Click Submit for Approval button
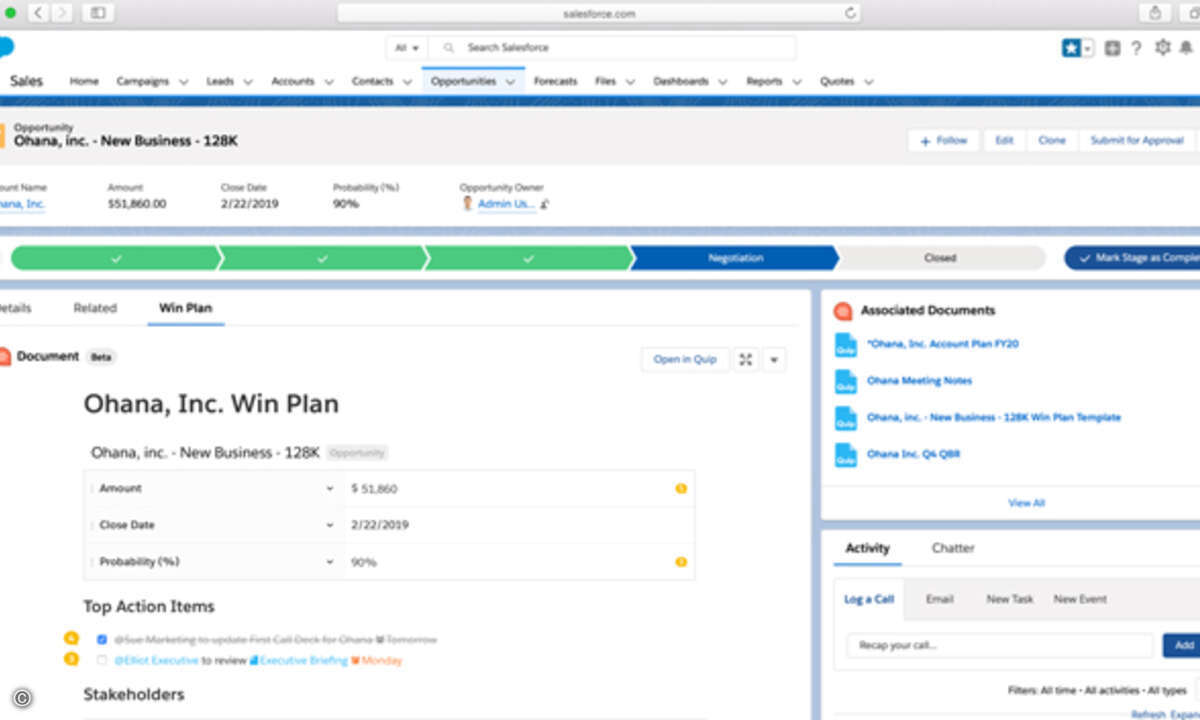The height and width of the screenshot is (720, 1200). 1137,141
